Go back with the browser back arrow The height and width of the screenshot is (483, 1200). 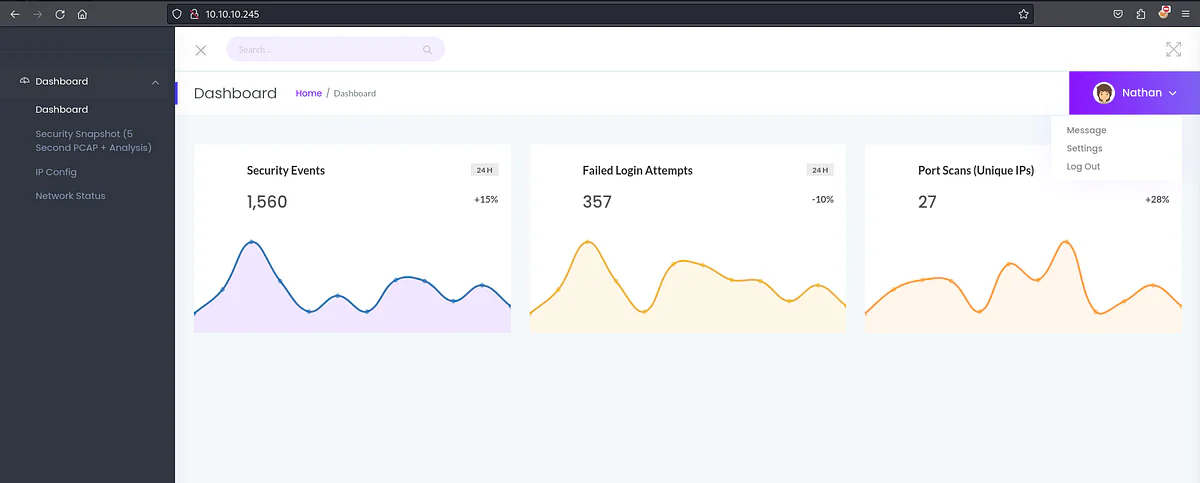pos(15,14)
